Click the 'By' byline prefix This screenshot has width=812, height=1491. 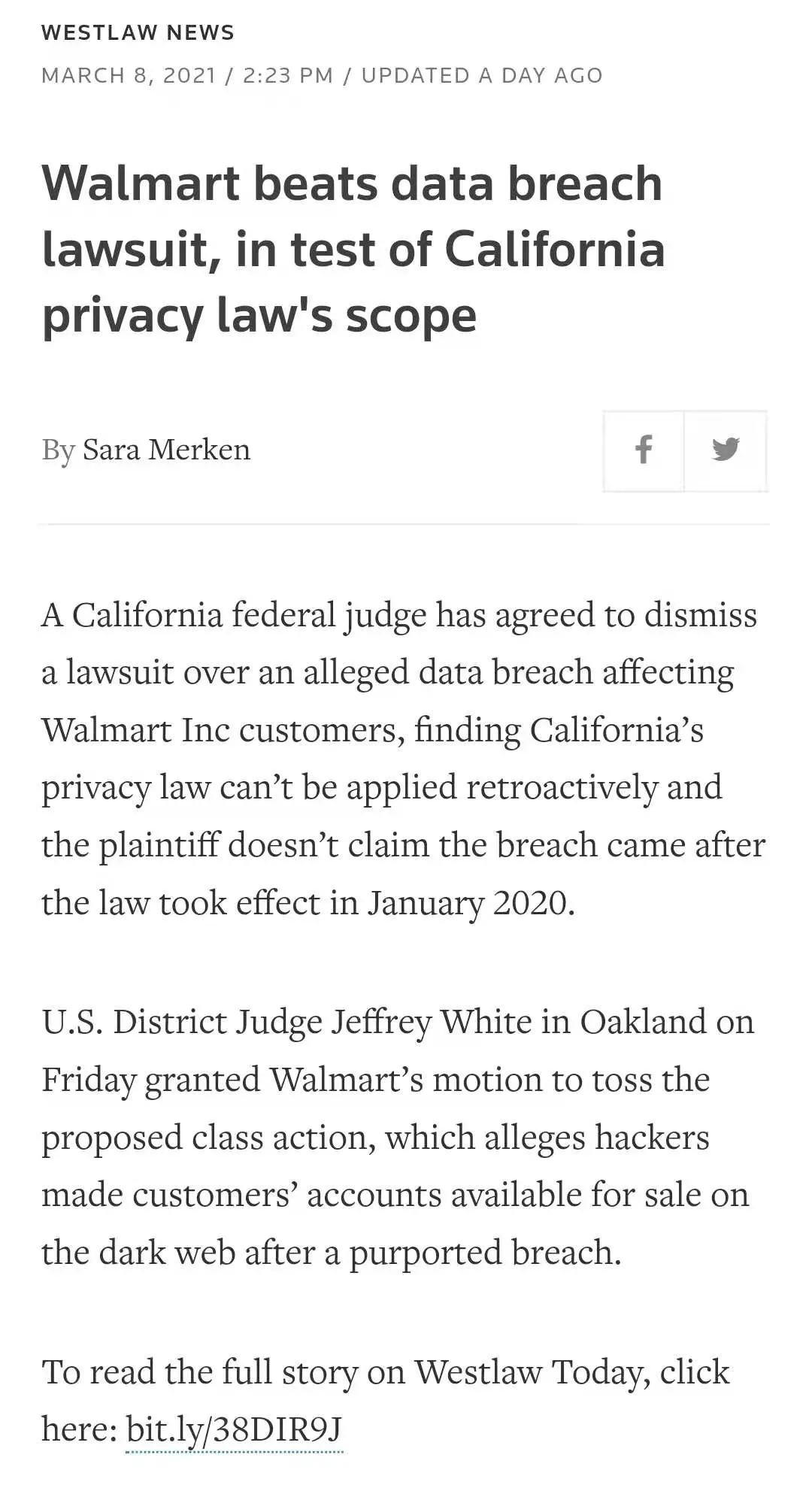click(x=58, y=451)
